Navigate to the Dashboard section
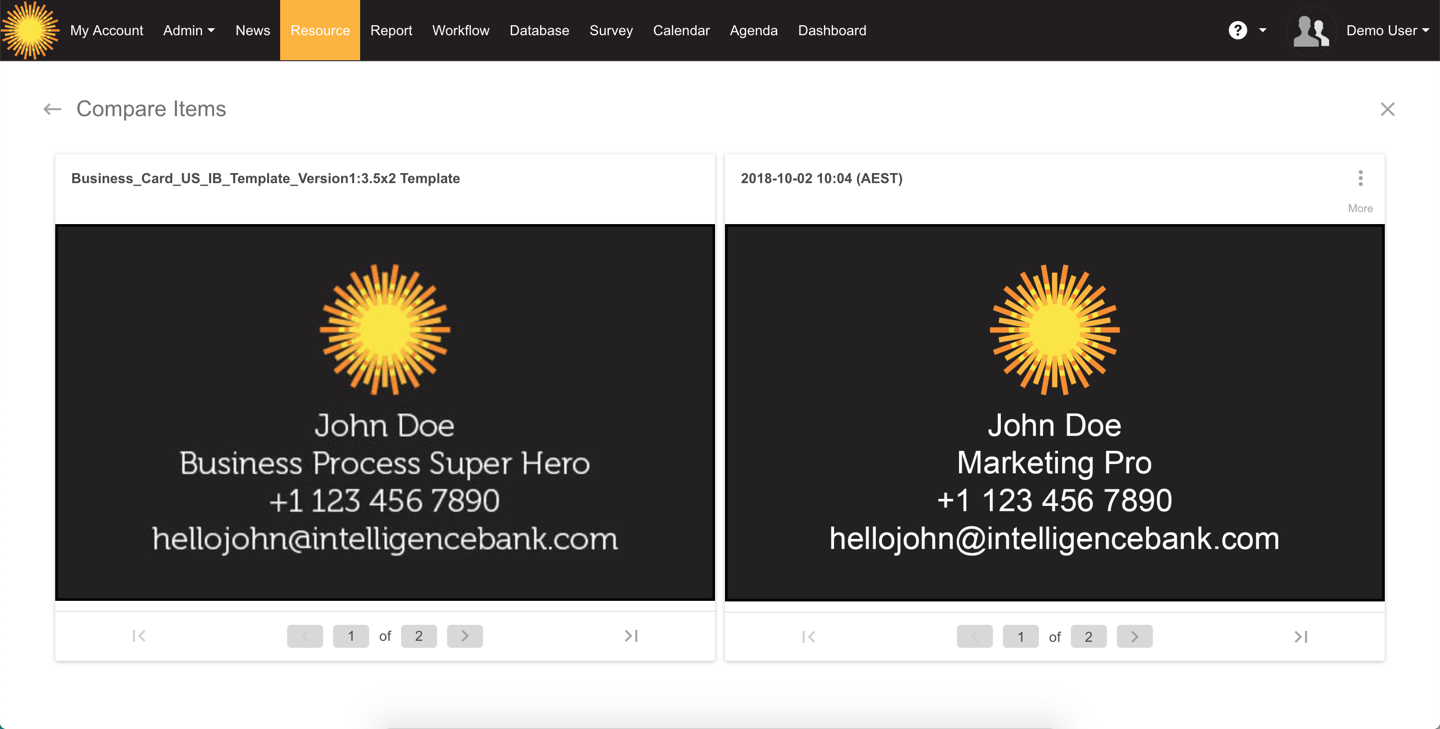This screenshot has width=1440, height=729. [832, 30]
